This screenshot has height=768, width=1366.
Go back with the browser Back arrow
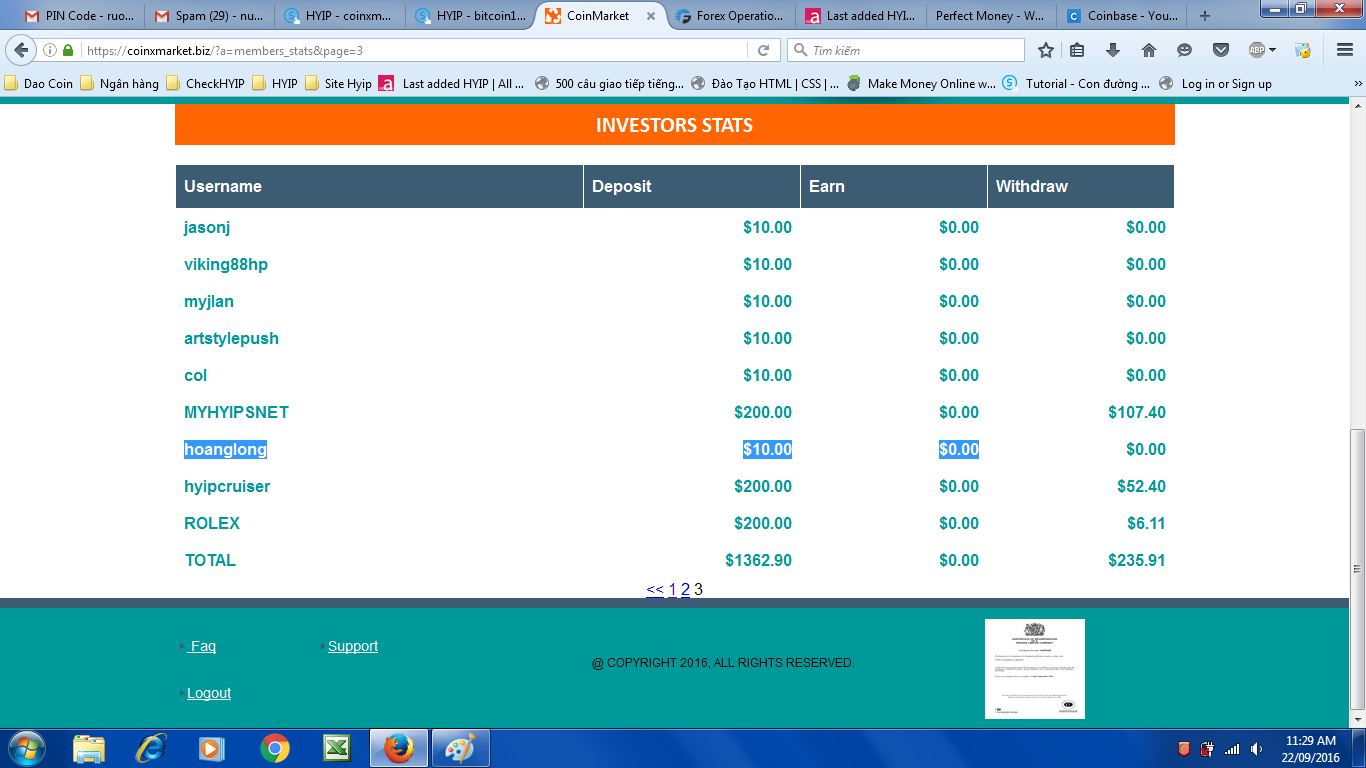[x=21, y=50]
